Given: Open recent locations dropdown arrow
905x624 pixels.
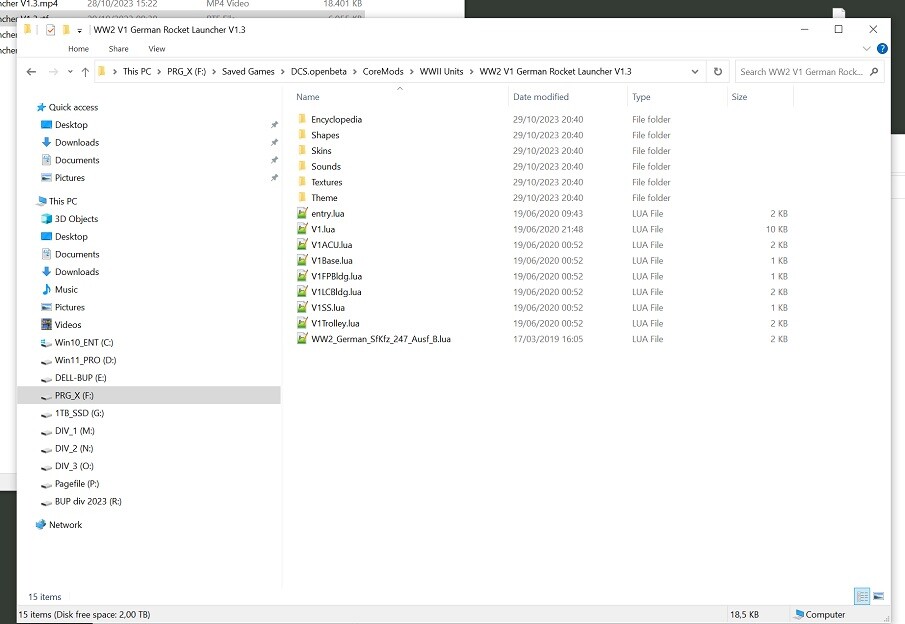Looking at the screenshot, I should click(x=70, y=72).
